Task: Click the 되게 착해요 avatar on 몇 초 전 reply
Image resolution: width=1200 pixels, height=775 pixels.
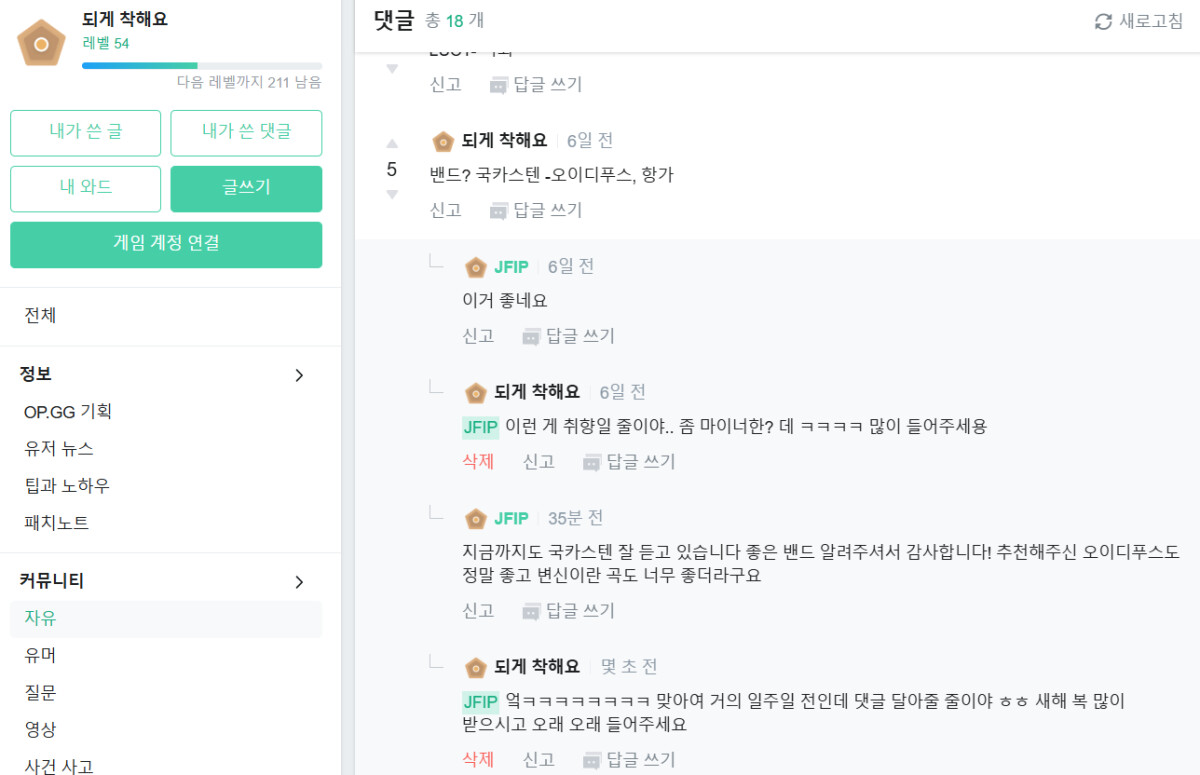Action: click(x=476, y=667)
